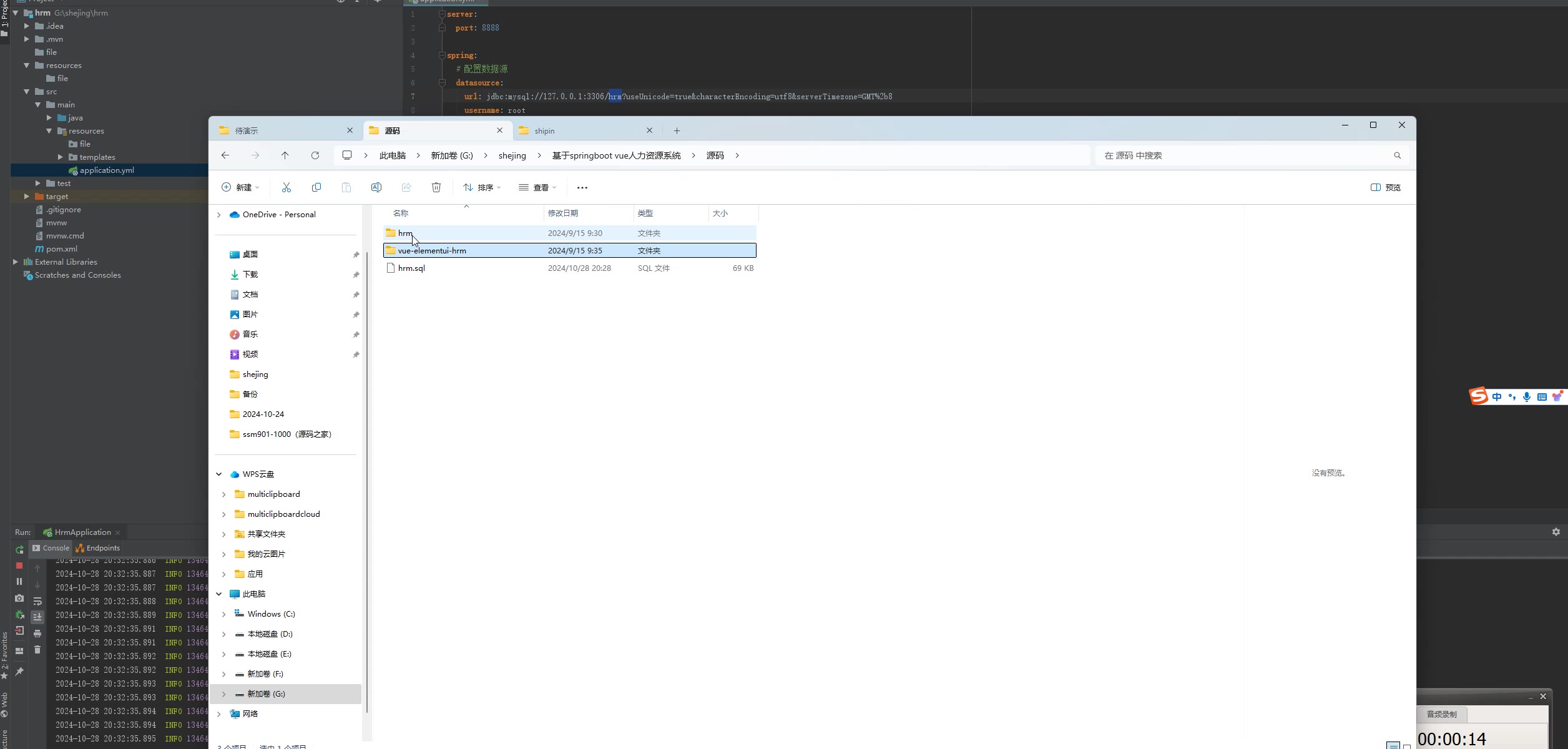The image size is (1568, 749).
Task: Collapse the 此电脑 tree node
Action: [x=219, y=594]
